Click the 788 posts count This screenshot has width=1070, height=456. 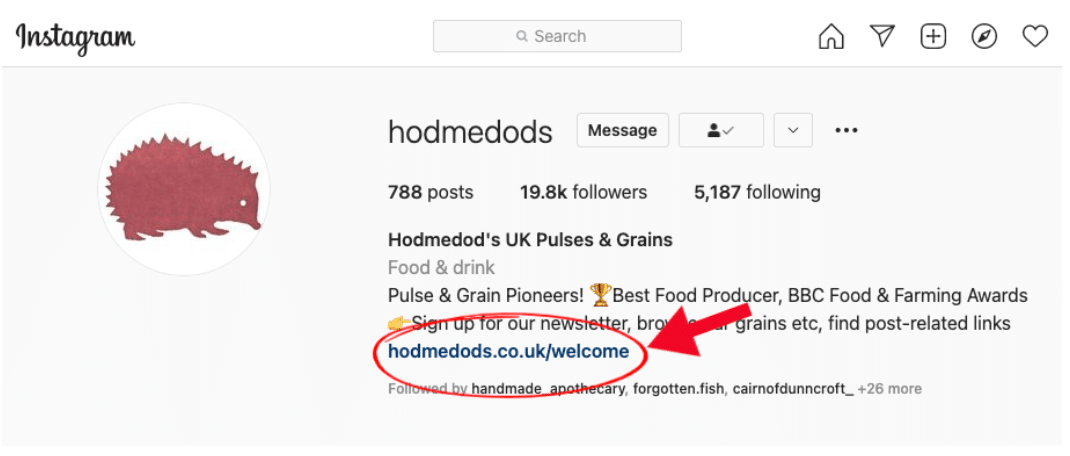click(x=431, y=193)
